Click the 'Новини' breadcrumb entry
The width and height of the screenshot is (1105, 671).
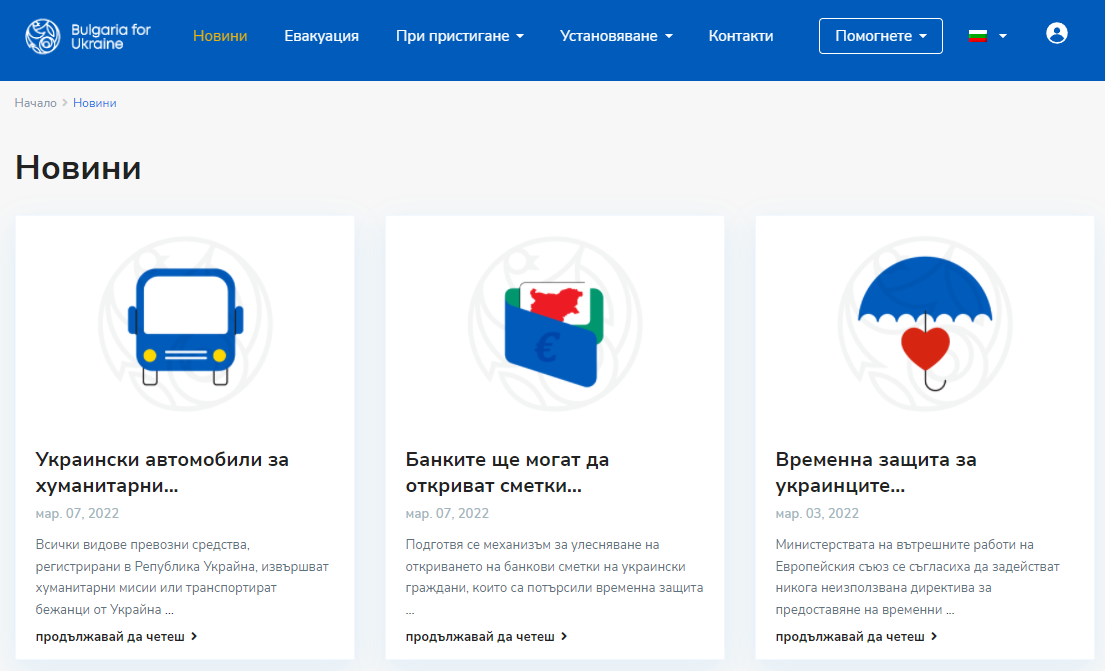pos(95,102)
